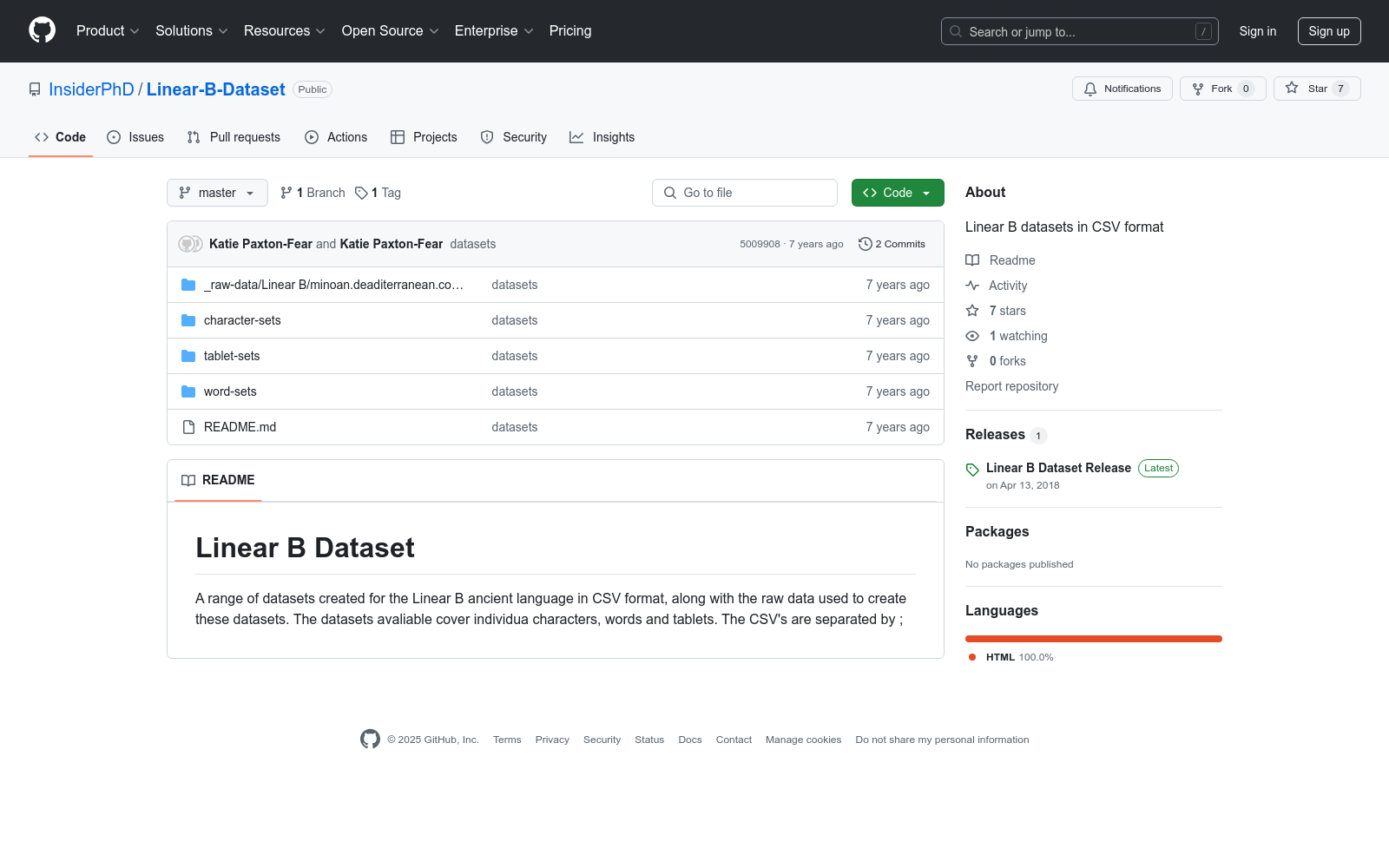
Task: Open the tablet-sets folder
Action: point(232,356)
